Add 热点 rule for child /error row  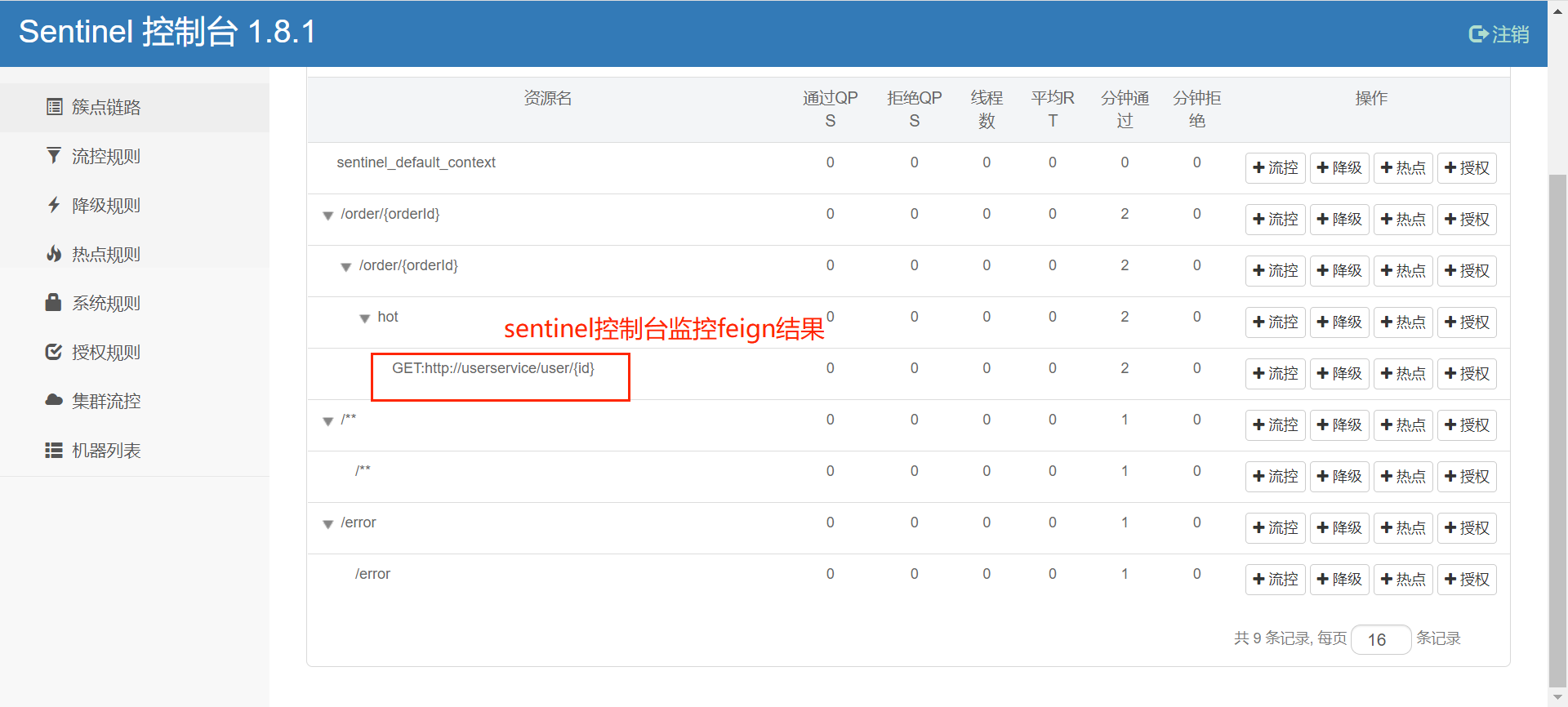click(x=1403, y=580)
